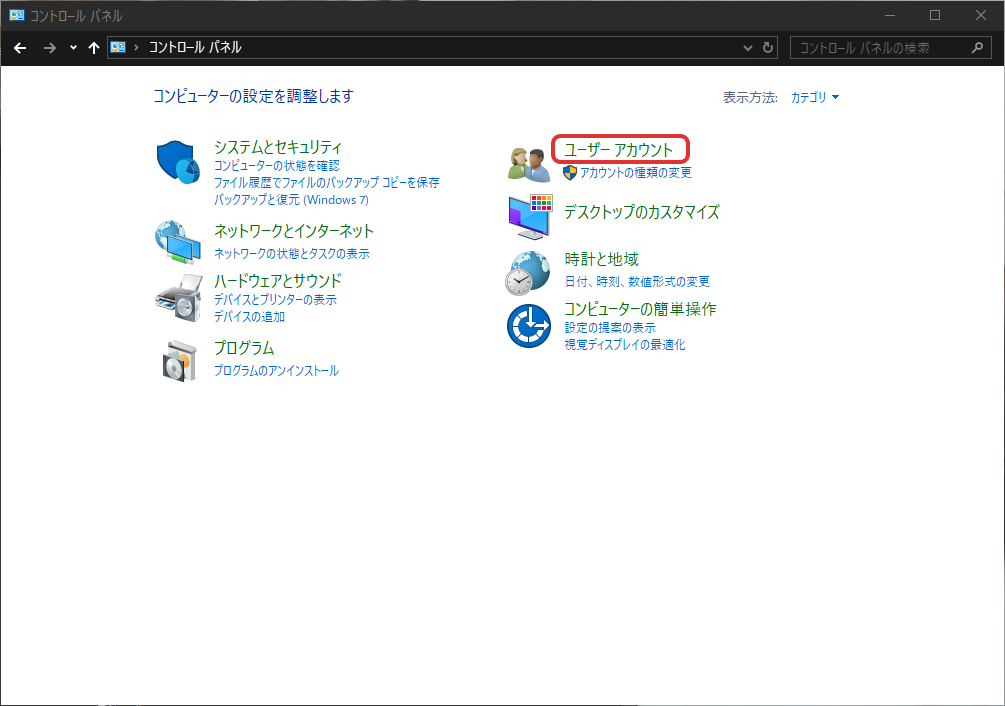The height and width of the screenshot is (706, 1005).
Task: Open ネットワークの状態とタスクの表示 link
Action: point(292,254)
